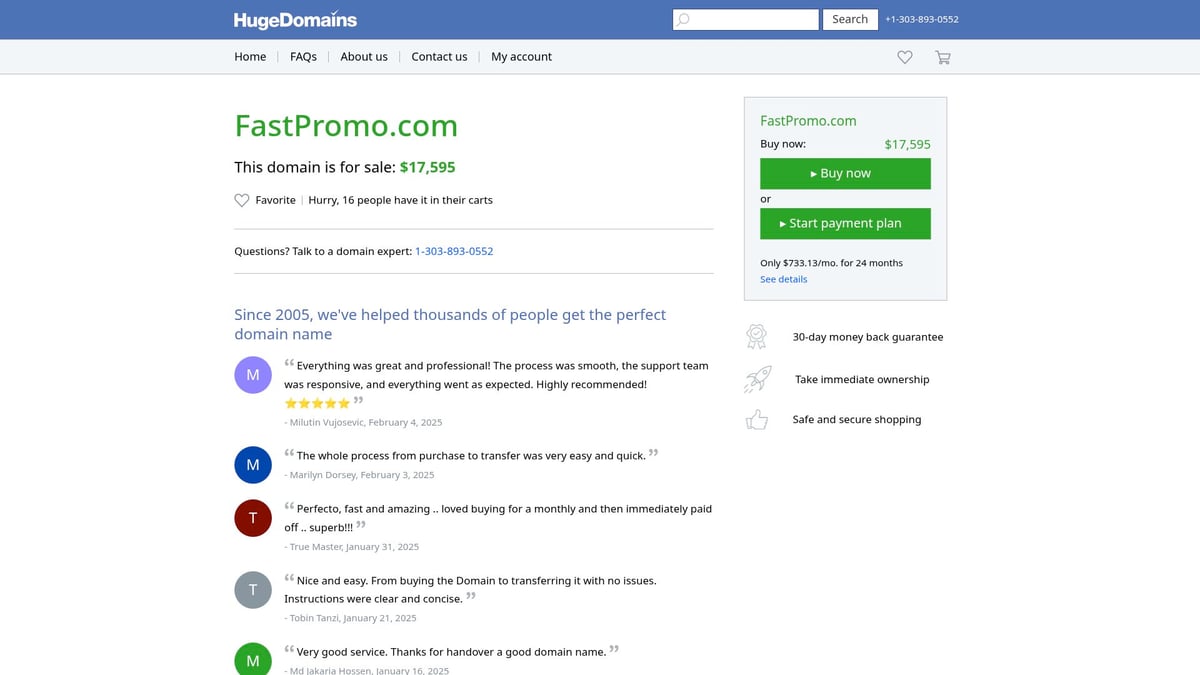Start a payment plan for the domain

(x=845, y=223)
